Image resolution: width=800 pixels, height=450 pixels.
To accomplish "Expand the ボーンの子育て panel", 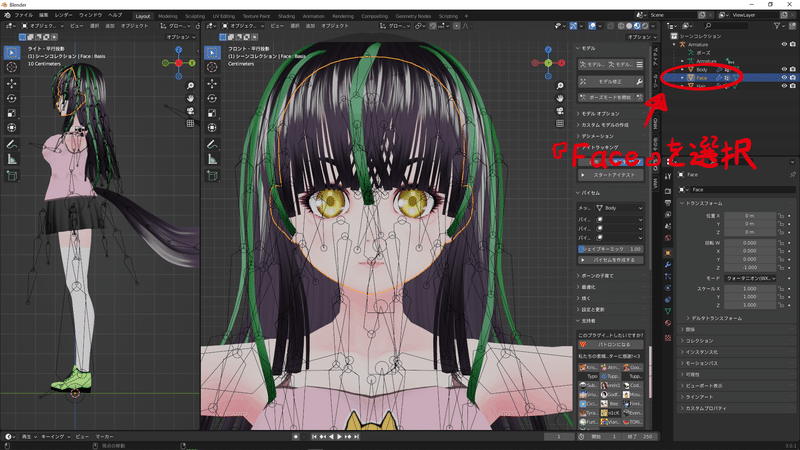I will [597, 276].
